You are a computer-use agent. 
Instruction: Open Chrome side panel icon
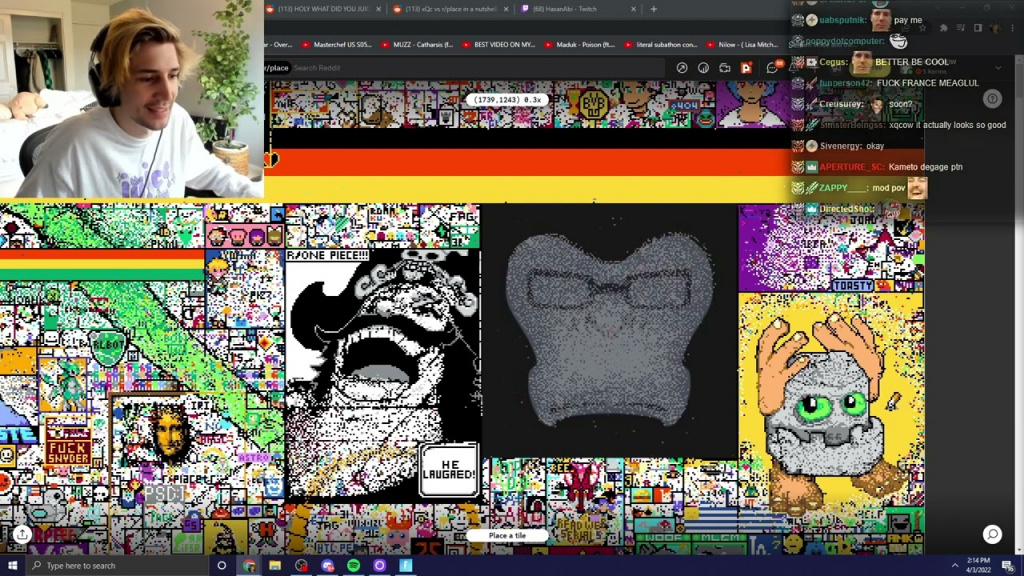point(978,28)
